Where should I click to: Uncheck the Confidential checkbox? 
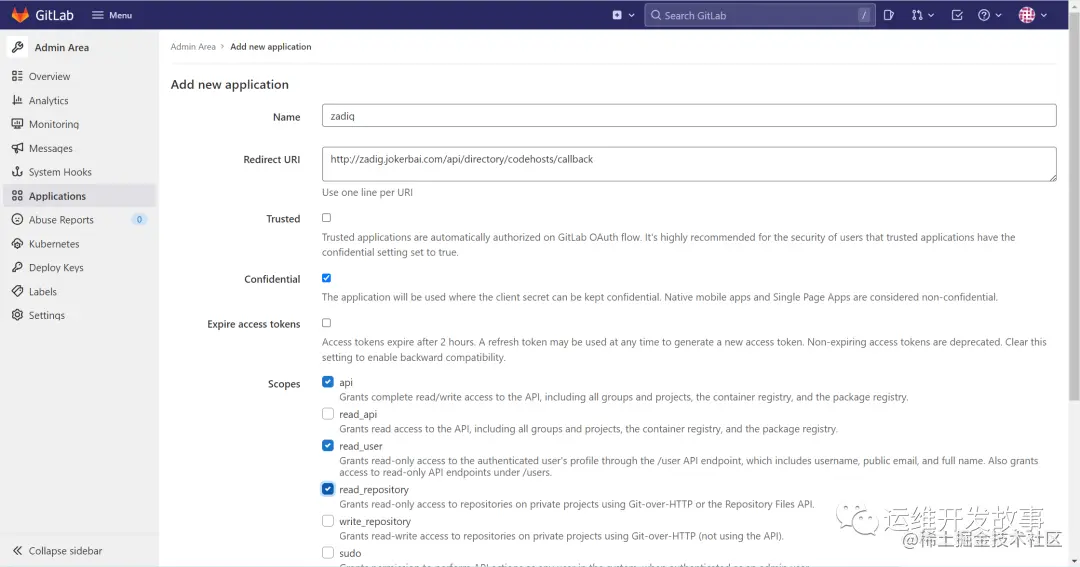(326, 278)
